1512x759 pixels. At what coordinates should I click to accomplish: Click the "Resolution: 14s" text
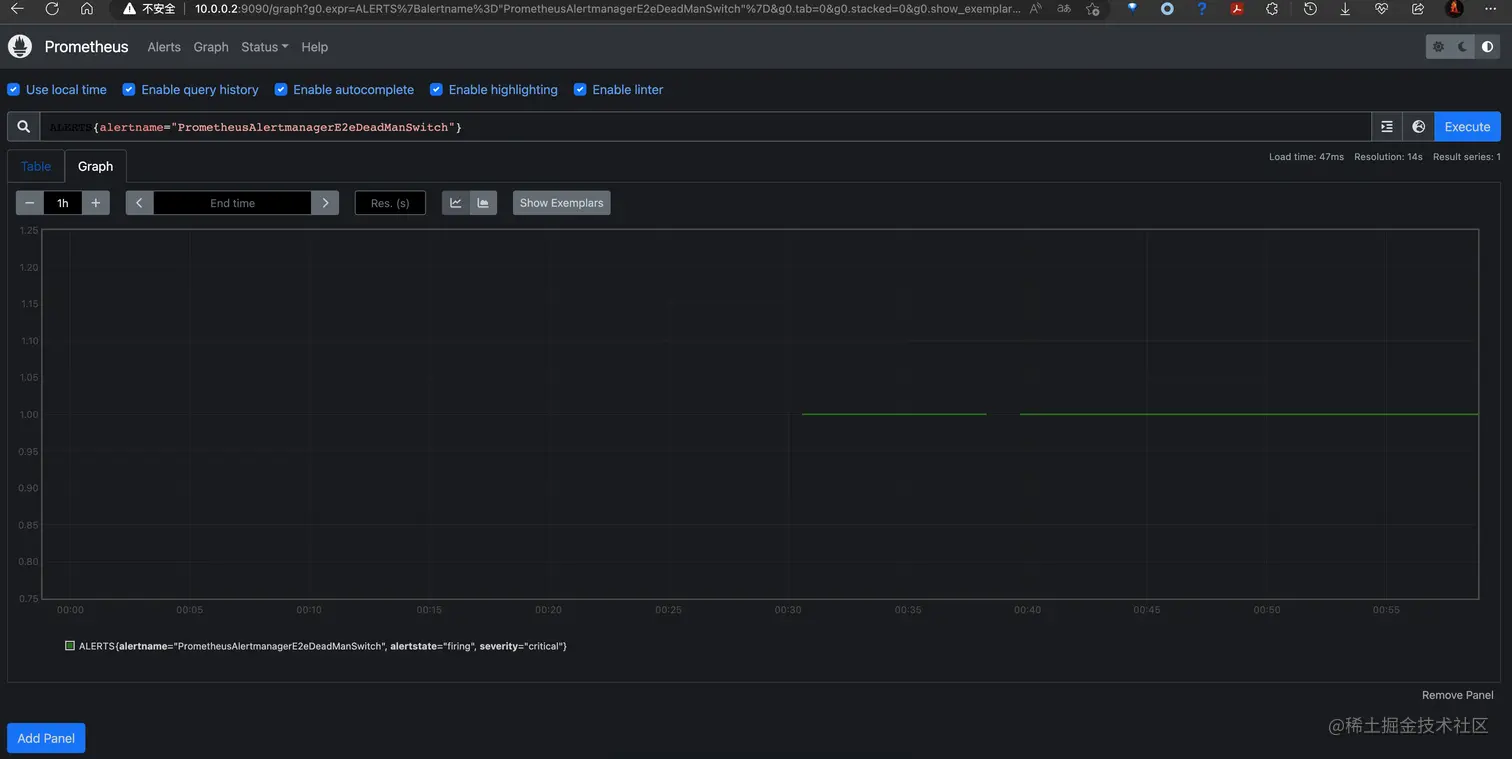click(1388, 157)
